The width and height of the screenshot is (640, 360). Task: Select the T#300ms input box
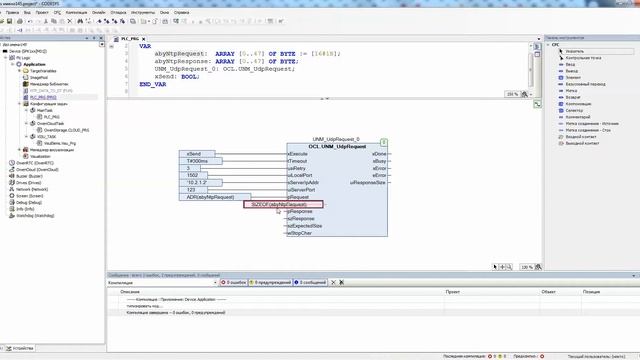point(200,161)
